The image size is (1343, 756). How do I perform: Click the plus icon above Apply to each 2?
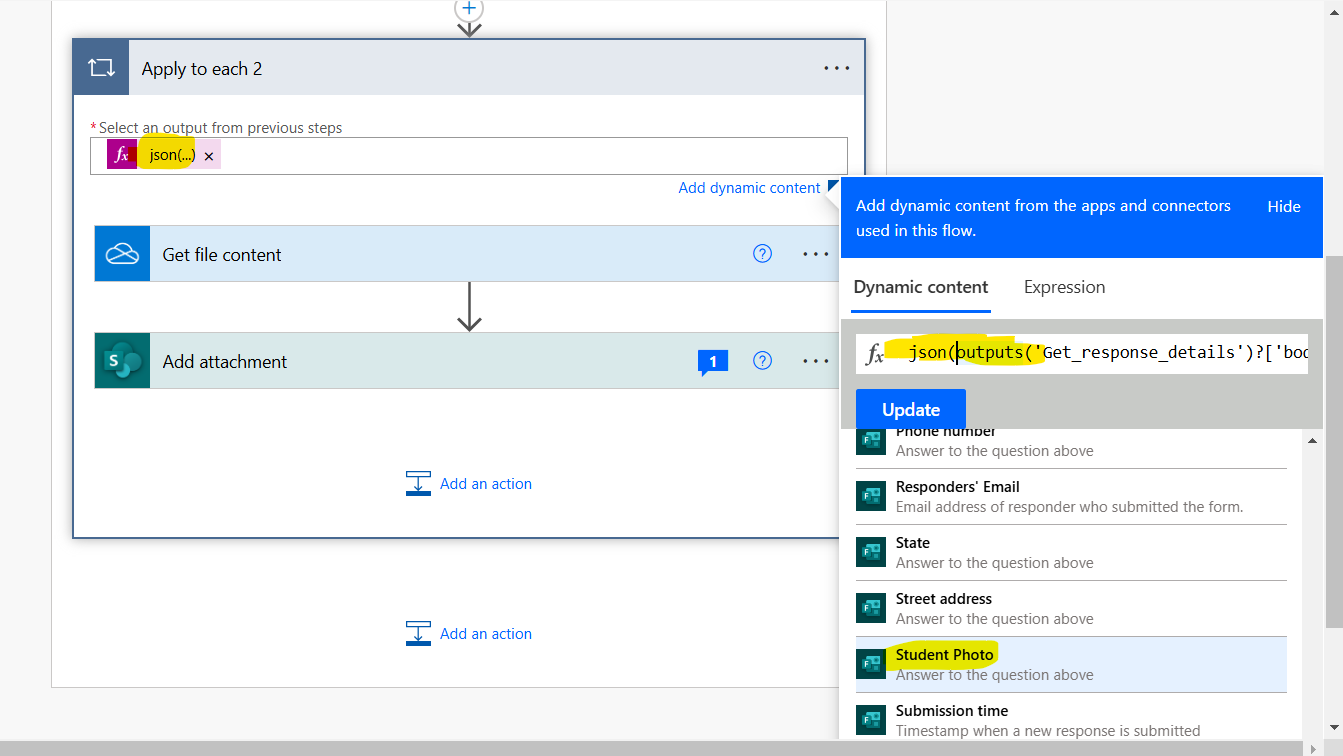coord(468,9)
